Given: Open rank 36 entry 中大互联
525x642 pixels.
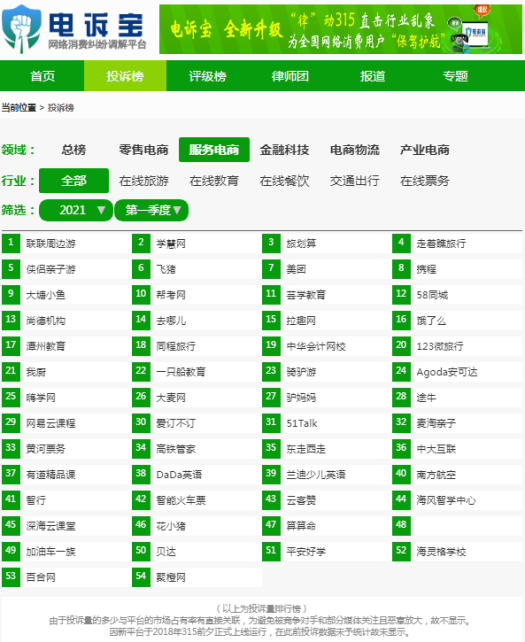Looking at the screenshot, I should [x=436, y=449].
